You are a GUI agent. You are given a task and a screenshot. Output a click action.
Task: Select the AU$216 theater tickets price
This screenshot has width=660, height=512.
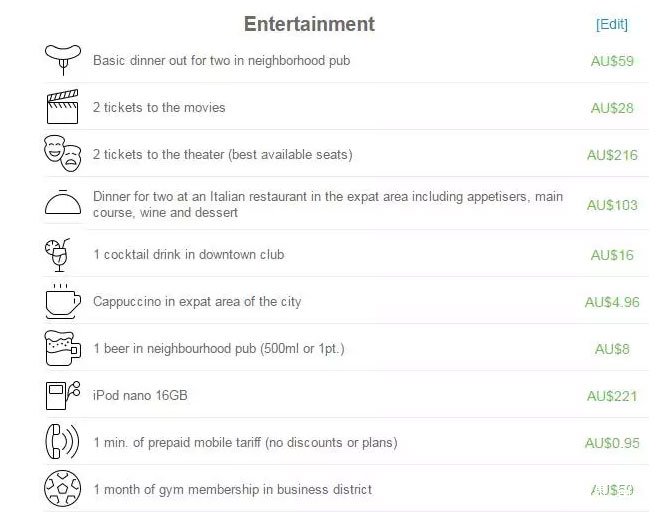(612, 155)
